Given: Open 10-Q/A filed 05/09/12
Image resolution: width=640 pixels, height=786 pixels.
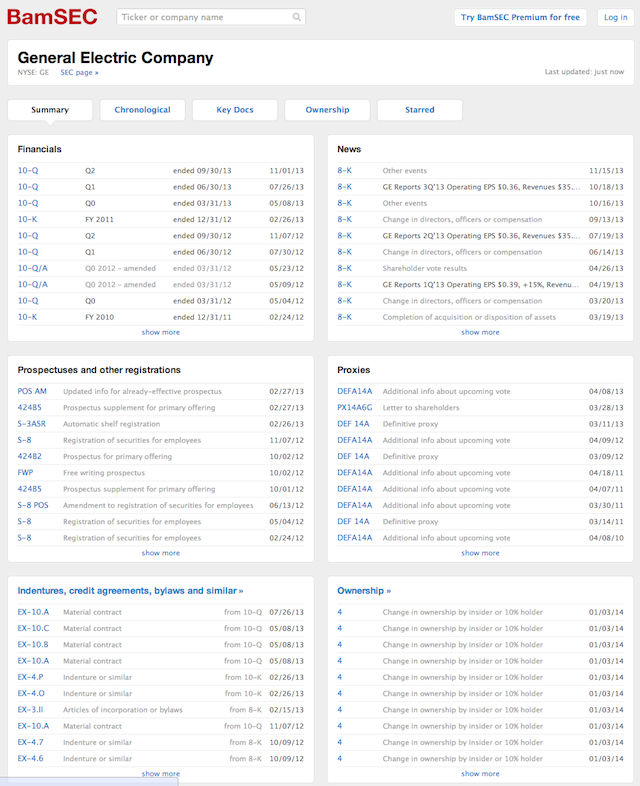Looking at the screenshot, I should pyautogui.click(x=33, y=284).
